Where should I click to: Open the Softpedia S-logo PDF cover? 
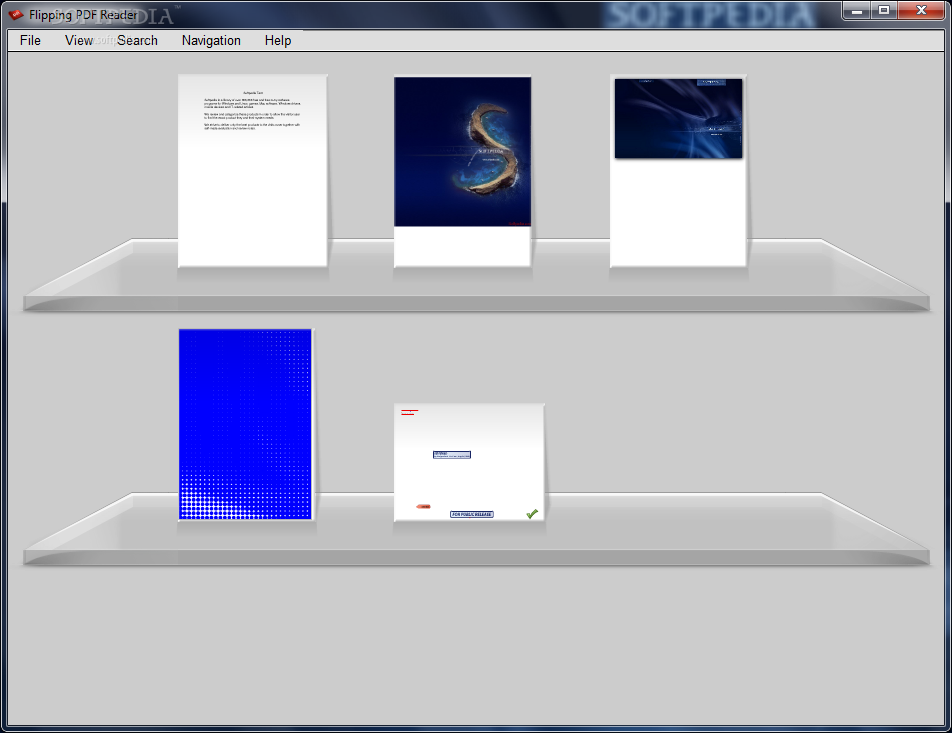pos(463,171)
